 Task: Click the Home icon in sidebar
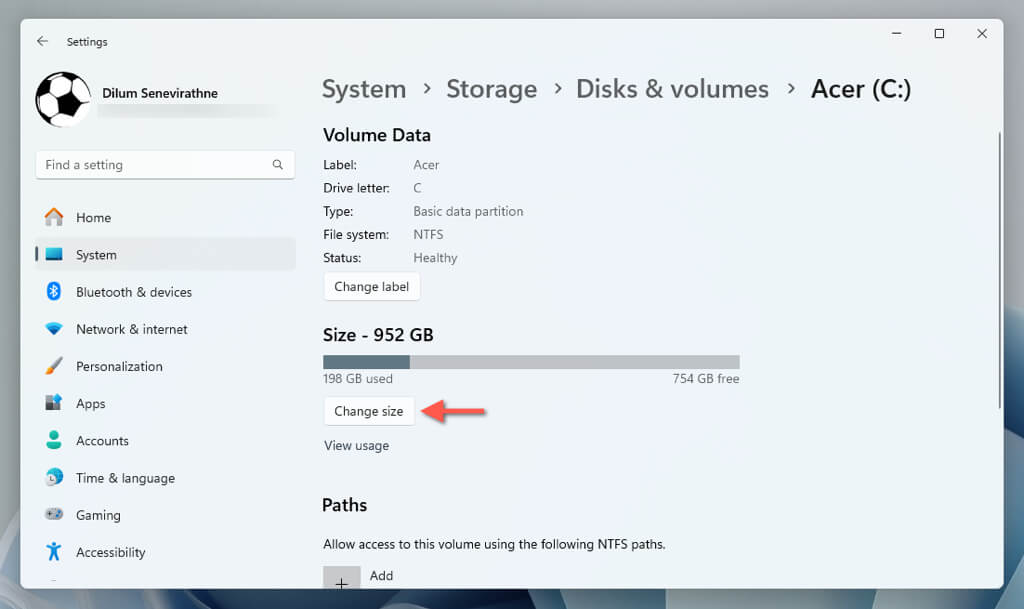54,217
